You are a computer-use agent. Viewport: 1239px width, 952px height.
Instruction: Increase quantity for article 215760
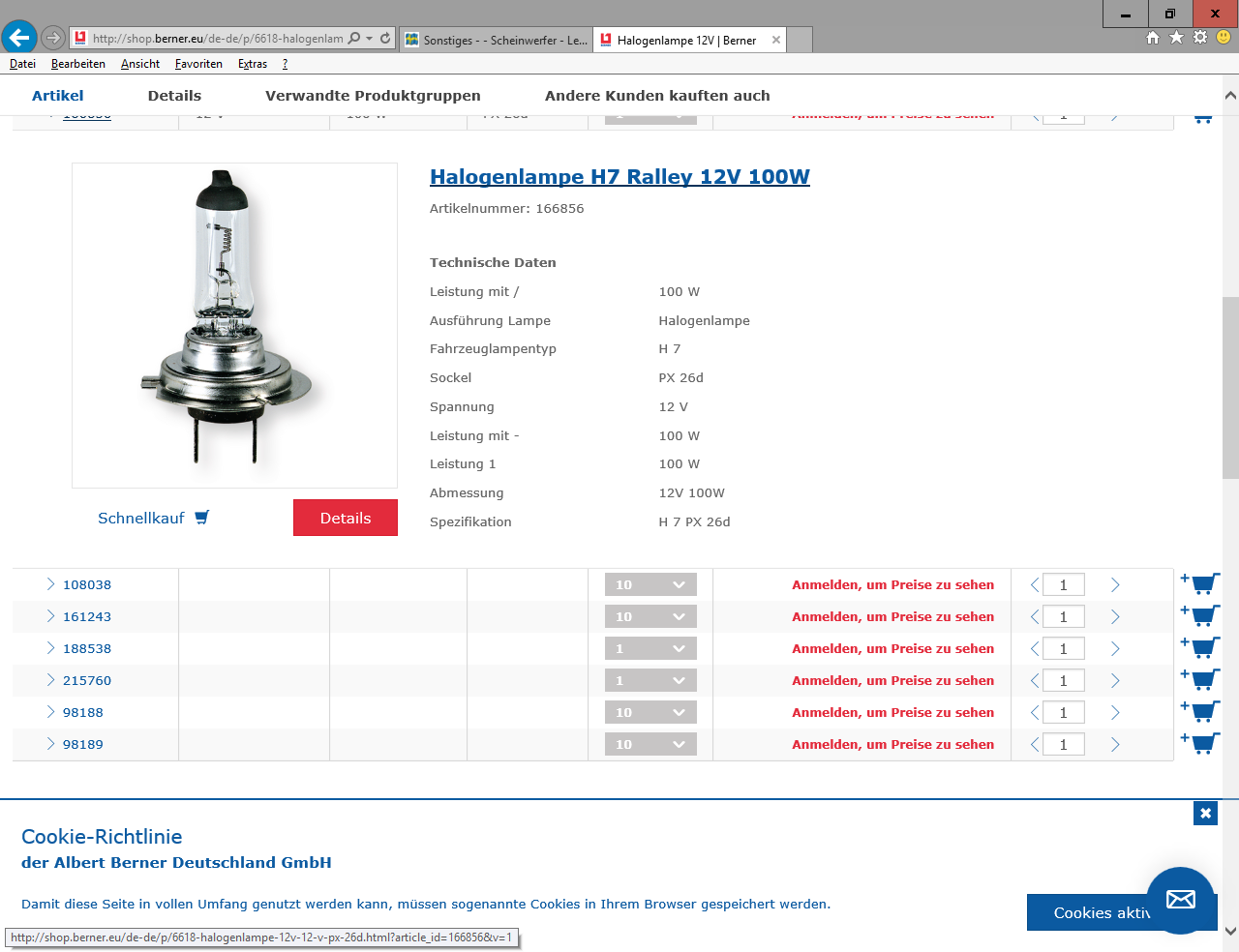coord(1115,680)
